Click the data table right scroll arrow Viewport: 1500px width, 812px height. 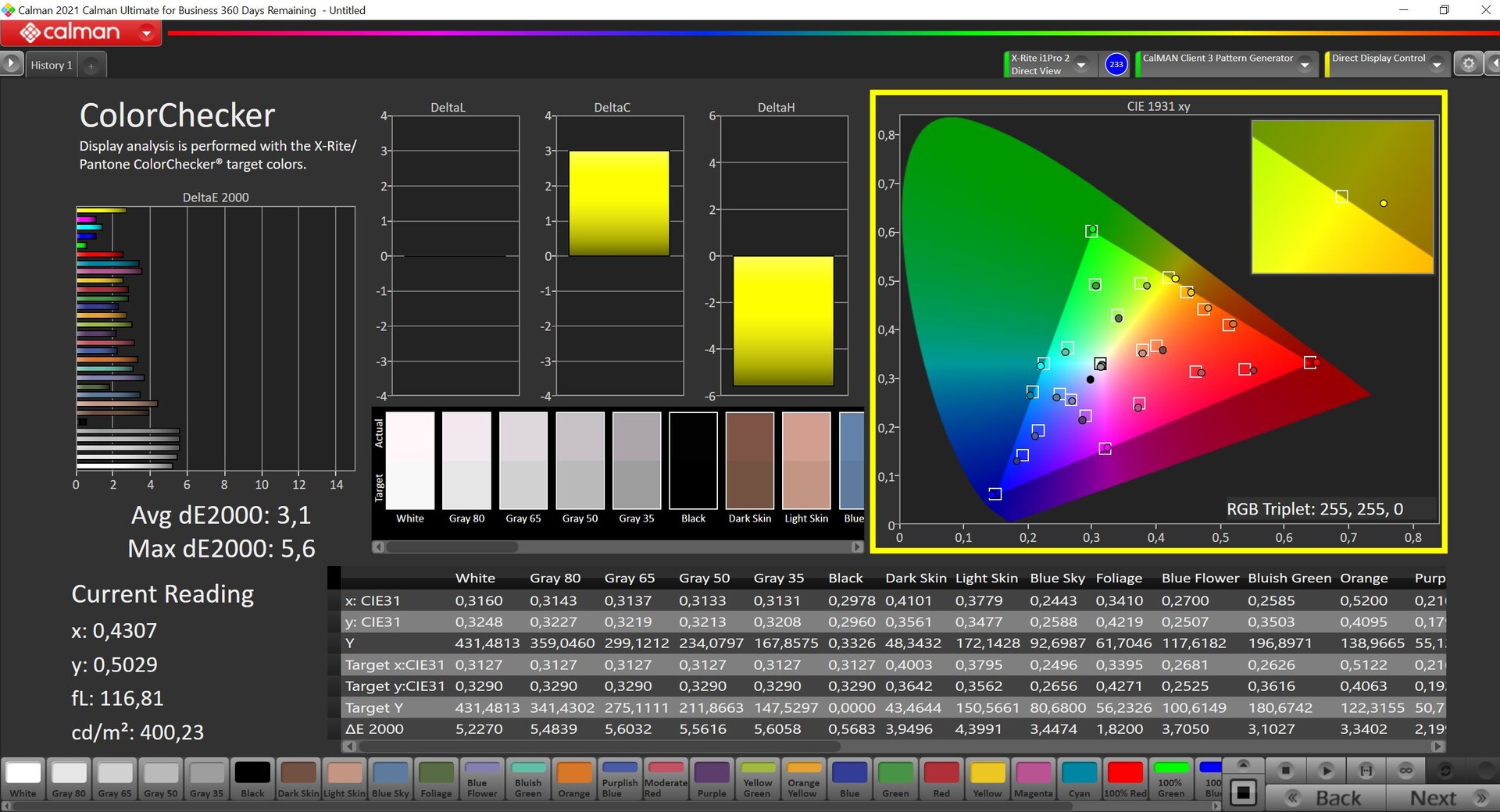tap(1438, 746)
